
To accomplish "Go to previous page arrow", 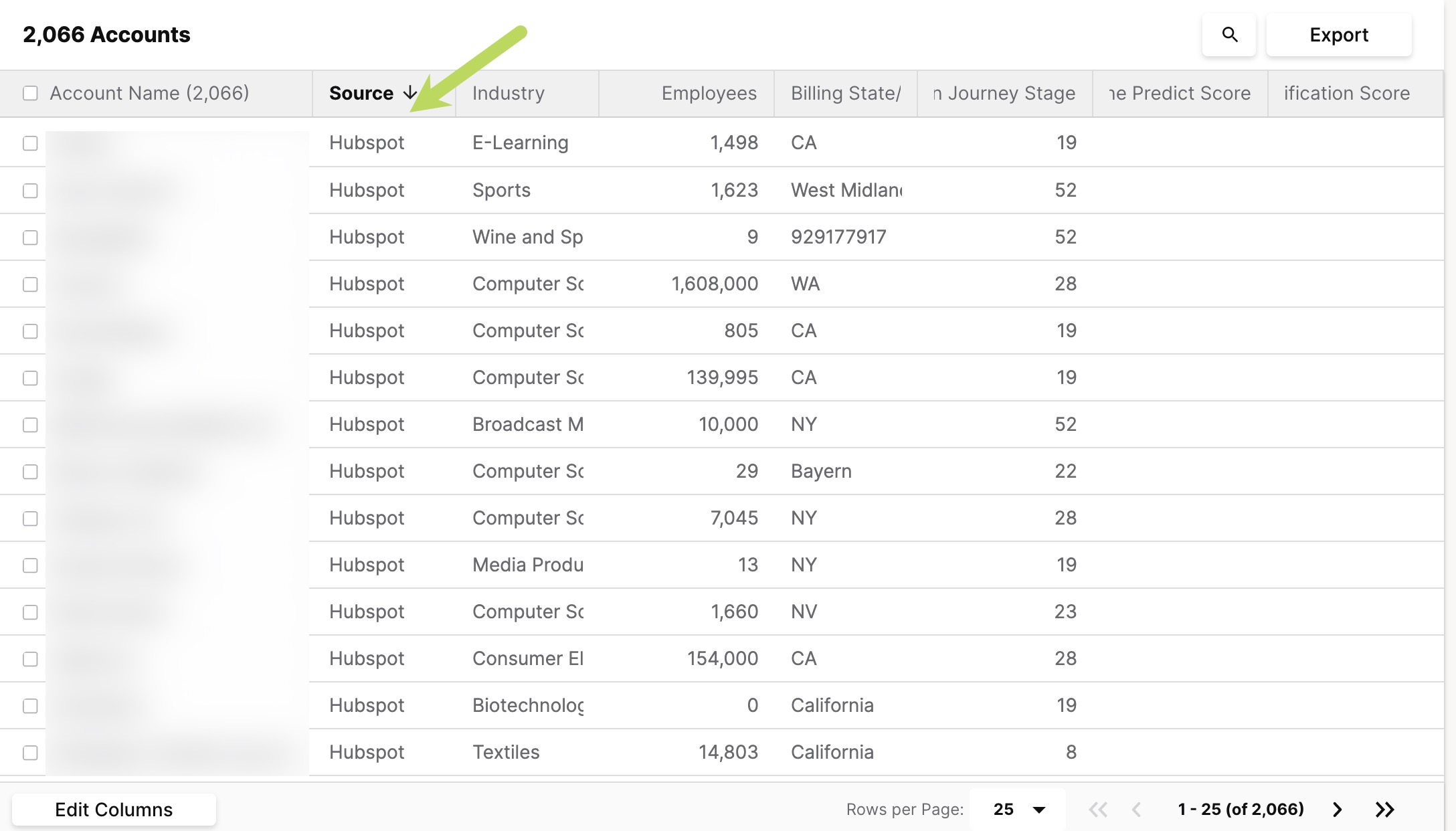I will tap(1136, 810).
